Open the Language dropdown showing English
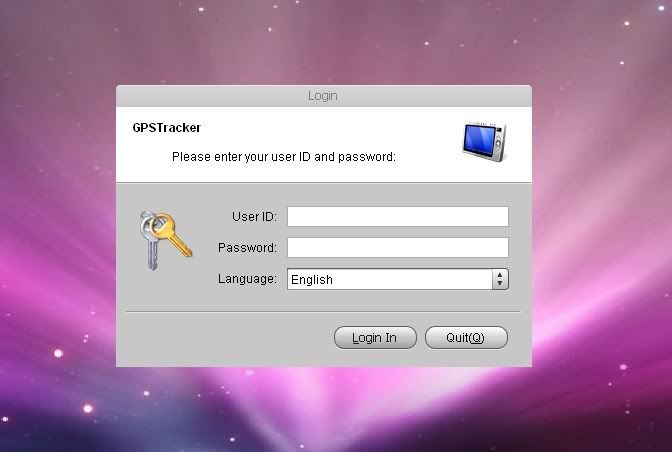 click(398, 279)
